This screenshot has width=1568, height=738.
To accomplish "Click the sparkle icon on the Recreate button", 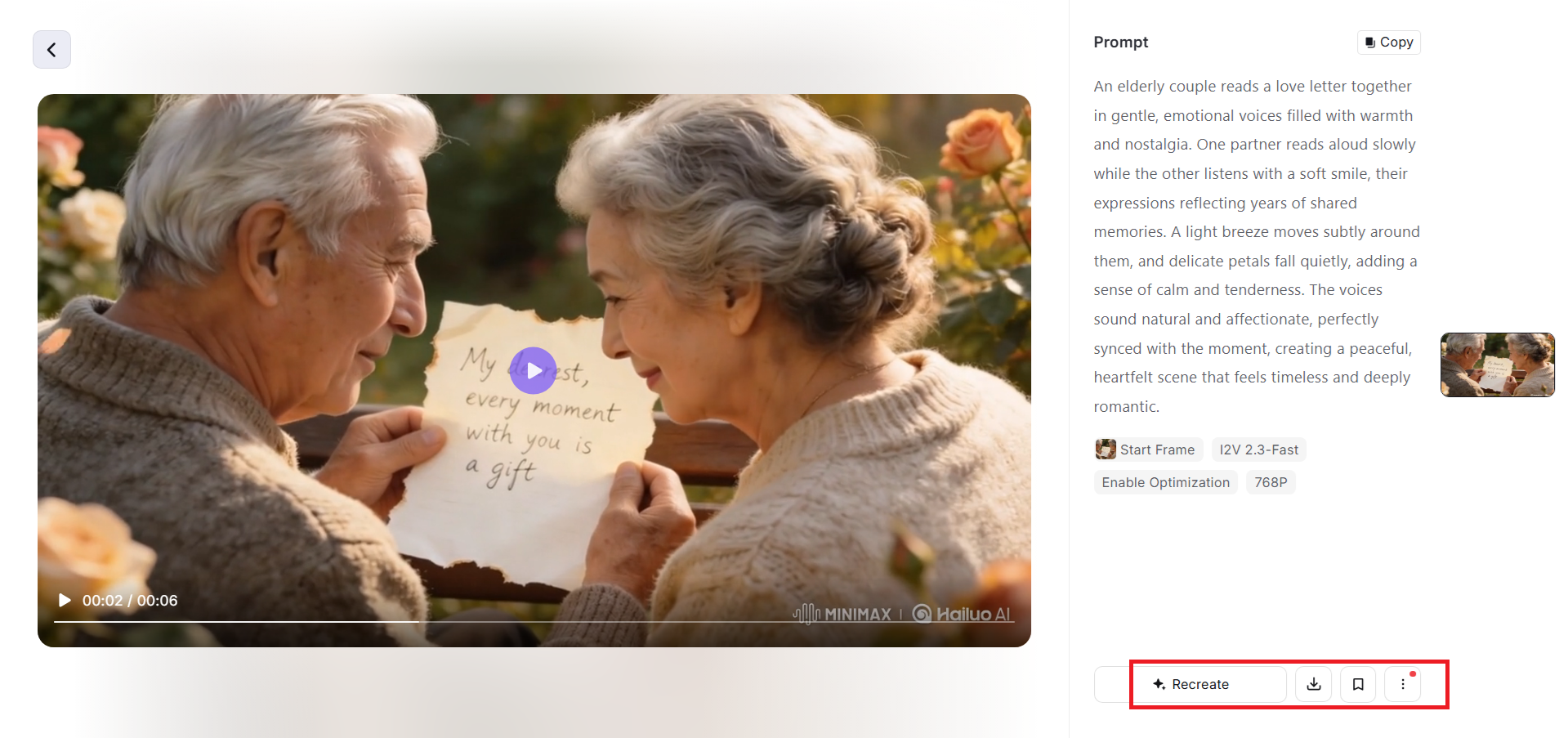I will (1159, 684).
